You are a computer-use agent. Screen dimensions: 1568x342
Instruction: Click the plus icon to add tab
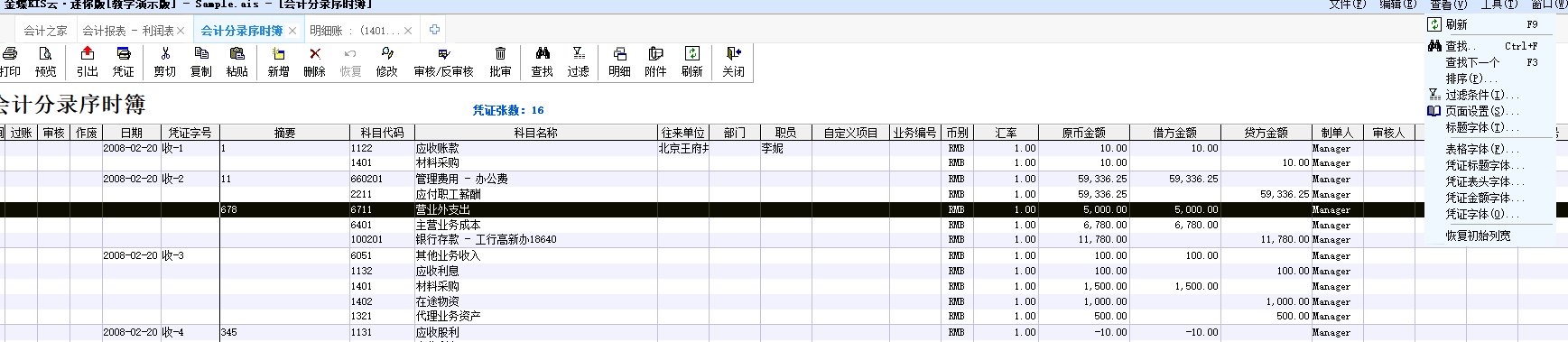coord(434,30)
